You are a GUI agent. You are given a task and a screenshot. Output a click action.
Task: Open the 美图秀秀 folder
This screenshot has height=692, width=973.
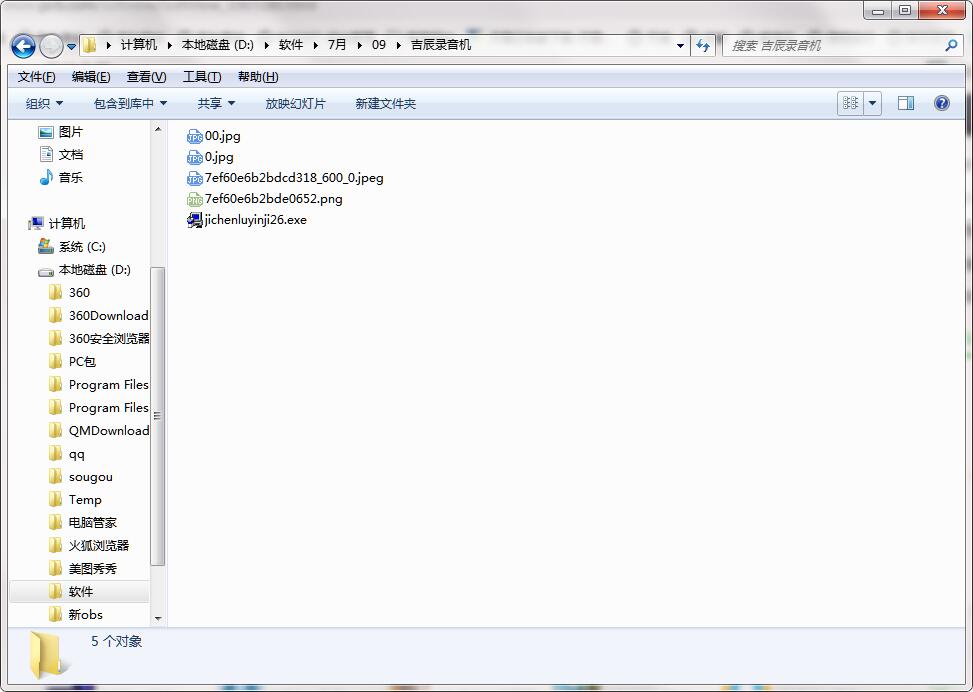click(x=83, y=568)
